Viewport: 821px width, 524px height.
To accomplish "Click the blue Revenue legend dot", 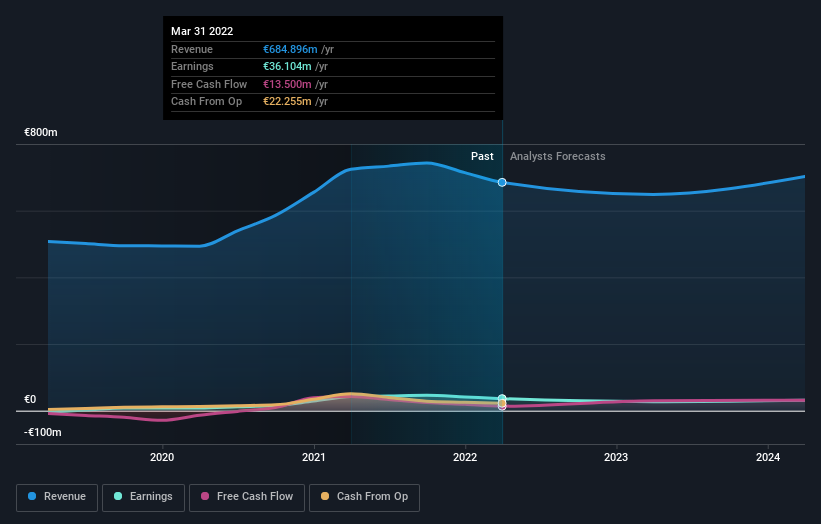I will 32,496.
